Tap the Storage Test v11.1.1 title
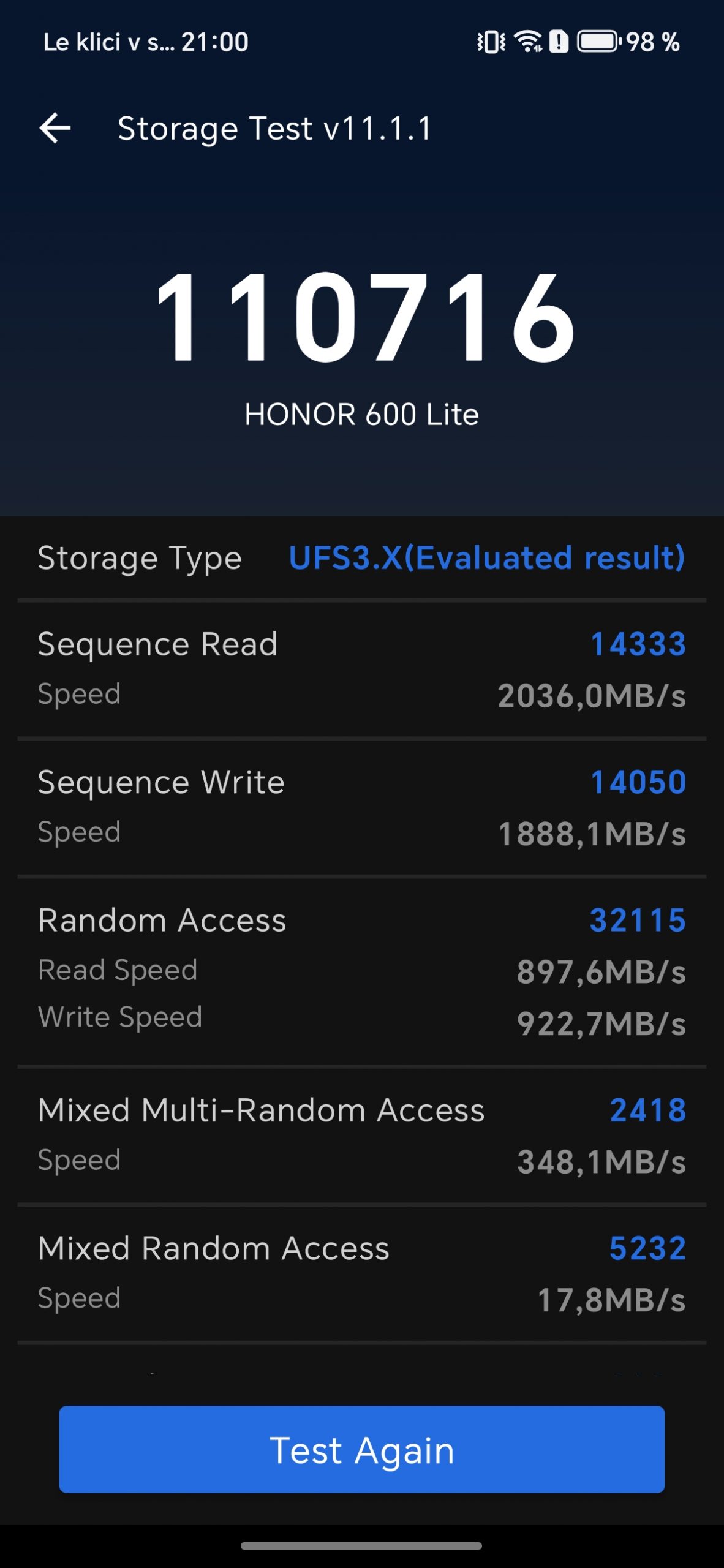 click(x=275, y=129)
